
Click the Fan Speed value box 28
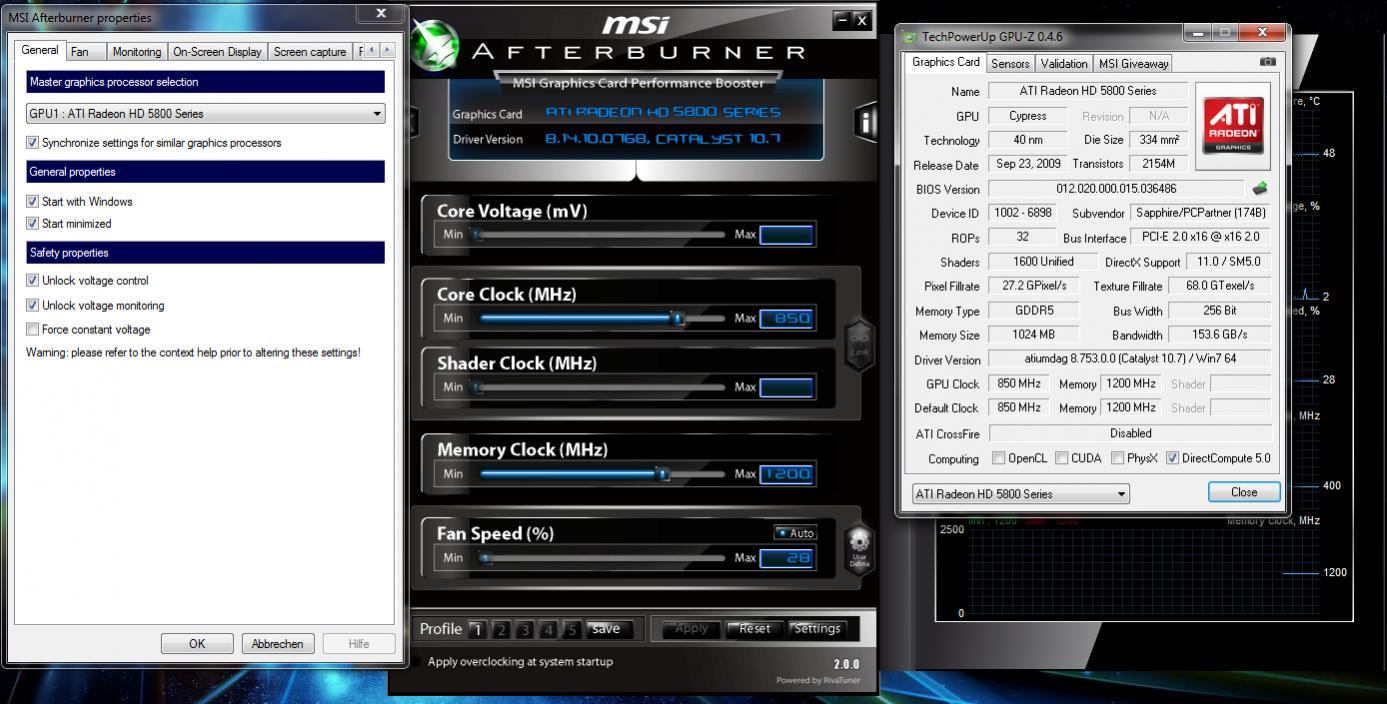(787, 558)
